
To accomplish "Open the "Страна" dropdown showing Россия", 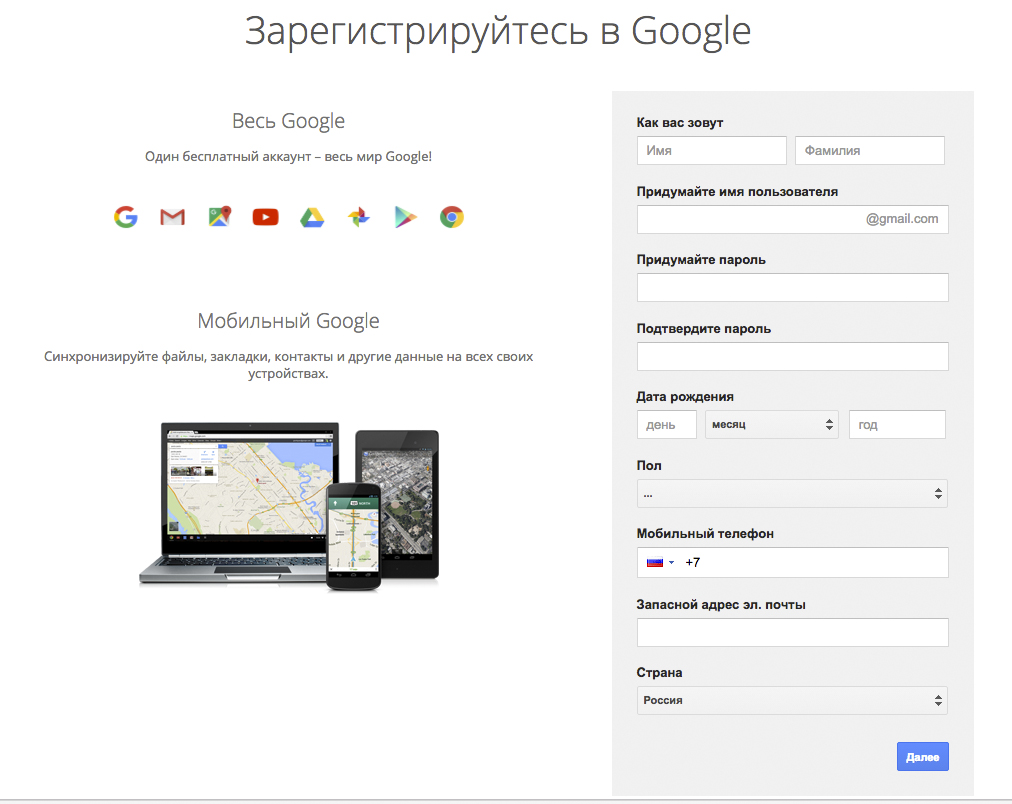I will [792, 700].
